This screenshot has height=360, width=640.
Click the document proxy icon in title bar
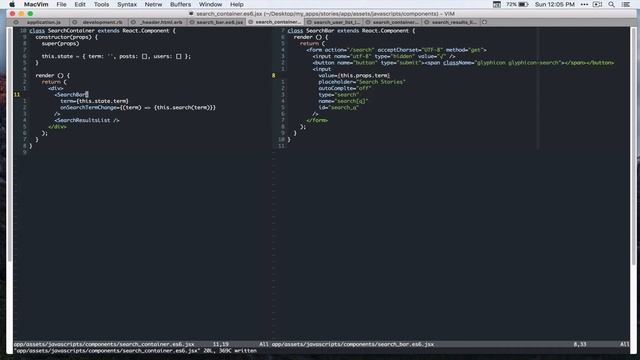click(191, 13)
